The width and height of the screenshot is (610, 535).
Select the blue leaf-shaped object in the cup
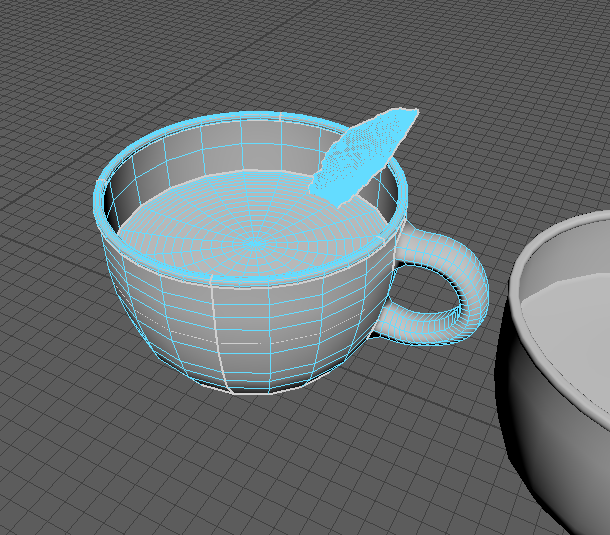[x=363, y=157]
